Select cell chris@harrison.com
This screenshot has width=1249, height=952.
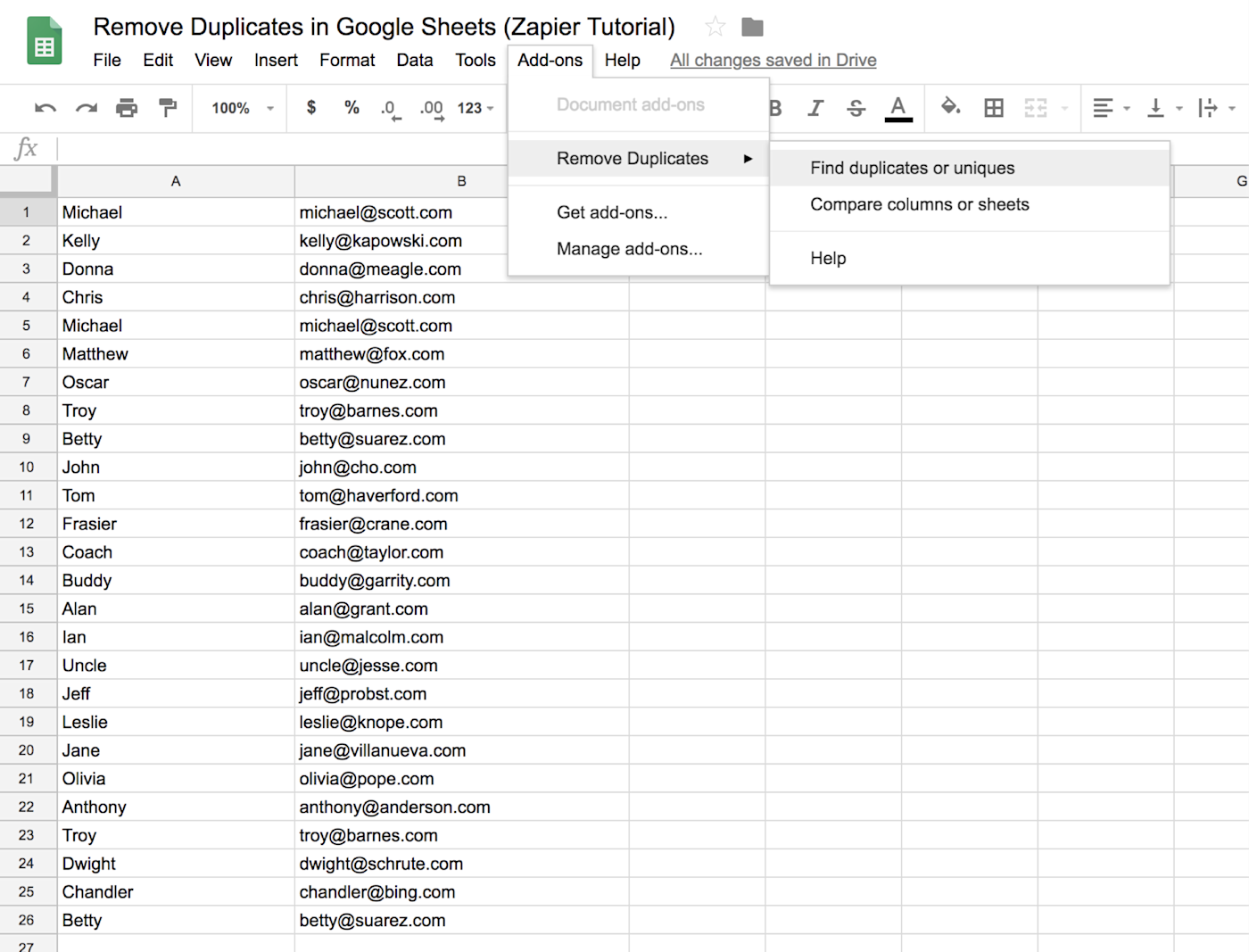point(461,297)
